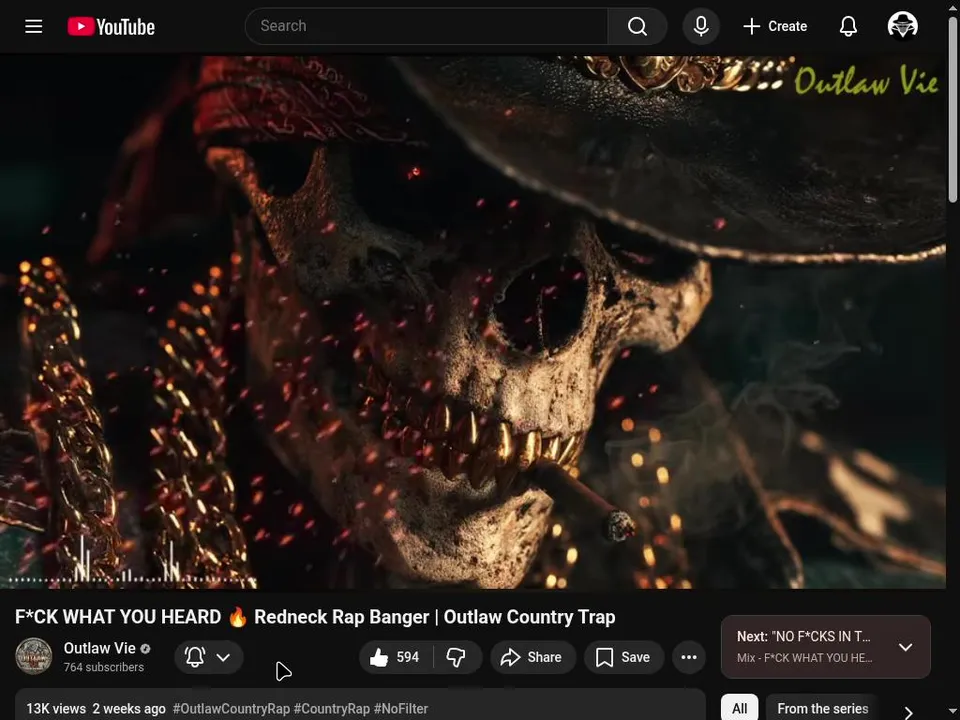The height and width of the screenshot is (720, 960).
Task: Expand subscription options chevron
Action: tap(223, 657)
